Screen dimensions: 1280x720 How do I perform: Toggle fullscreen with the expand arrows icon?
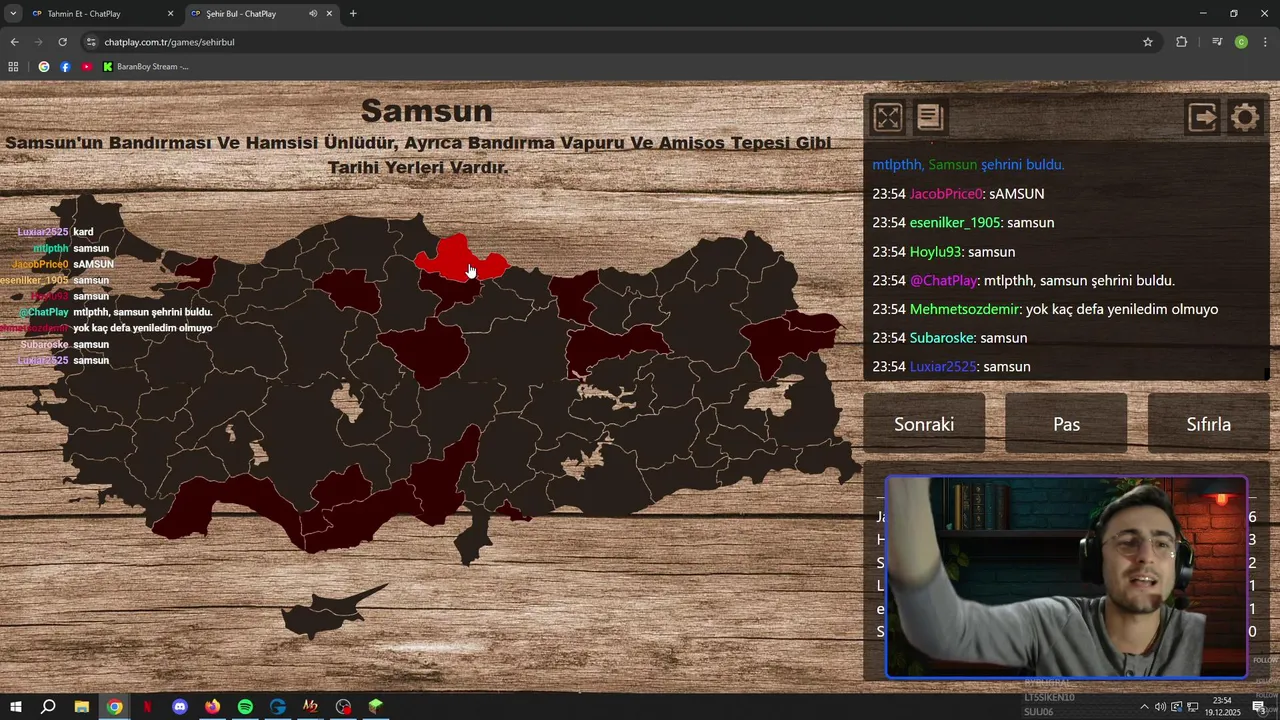[x=887, y=117]
